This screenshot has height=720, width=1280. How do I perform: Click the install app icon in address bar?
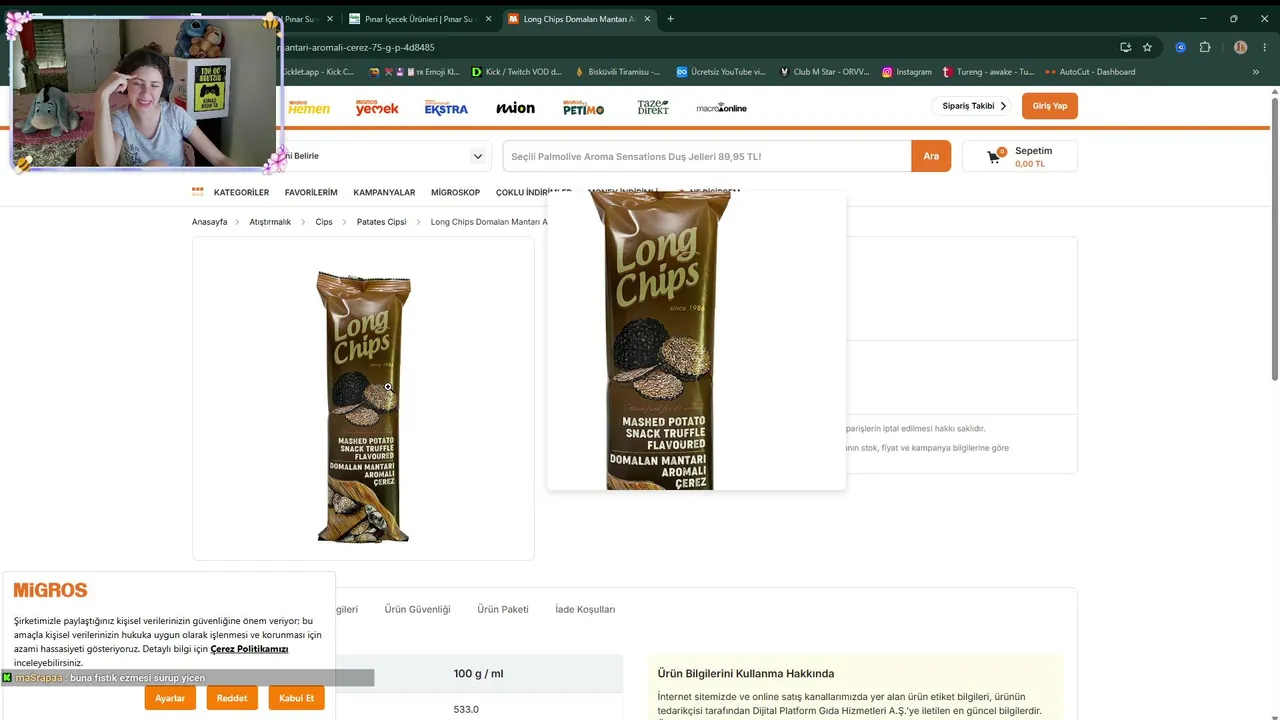1125,47
